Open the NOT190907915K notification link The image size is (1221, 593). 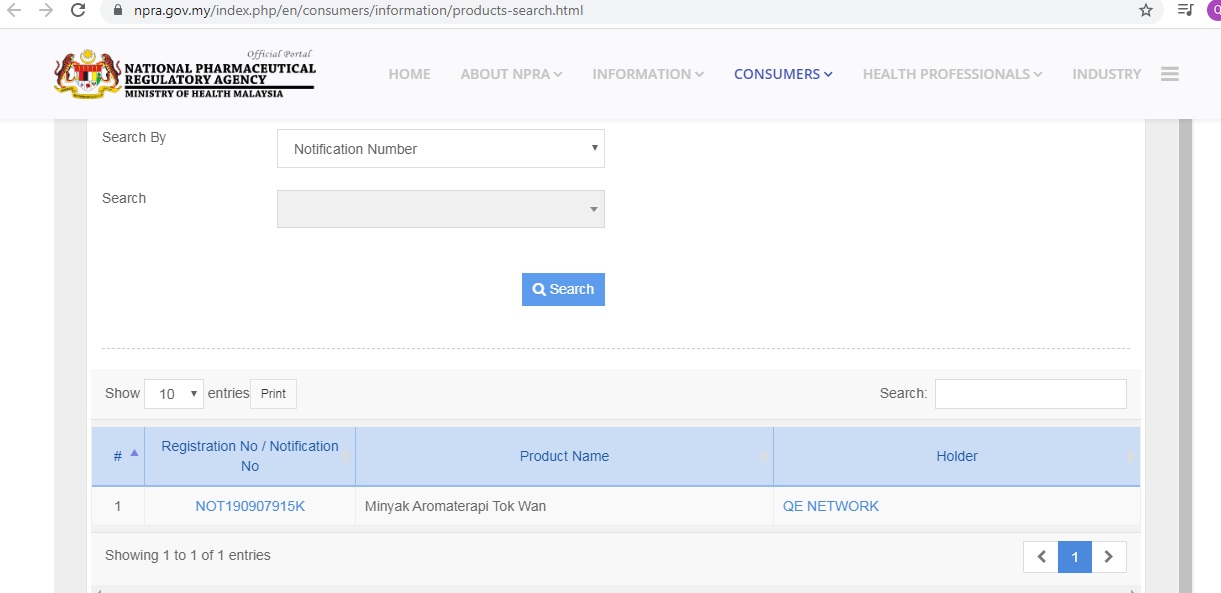pos(250,506)
